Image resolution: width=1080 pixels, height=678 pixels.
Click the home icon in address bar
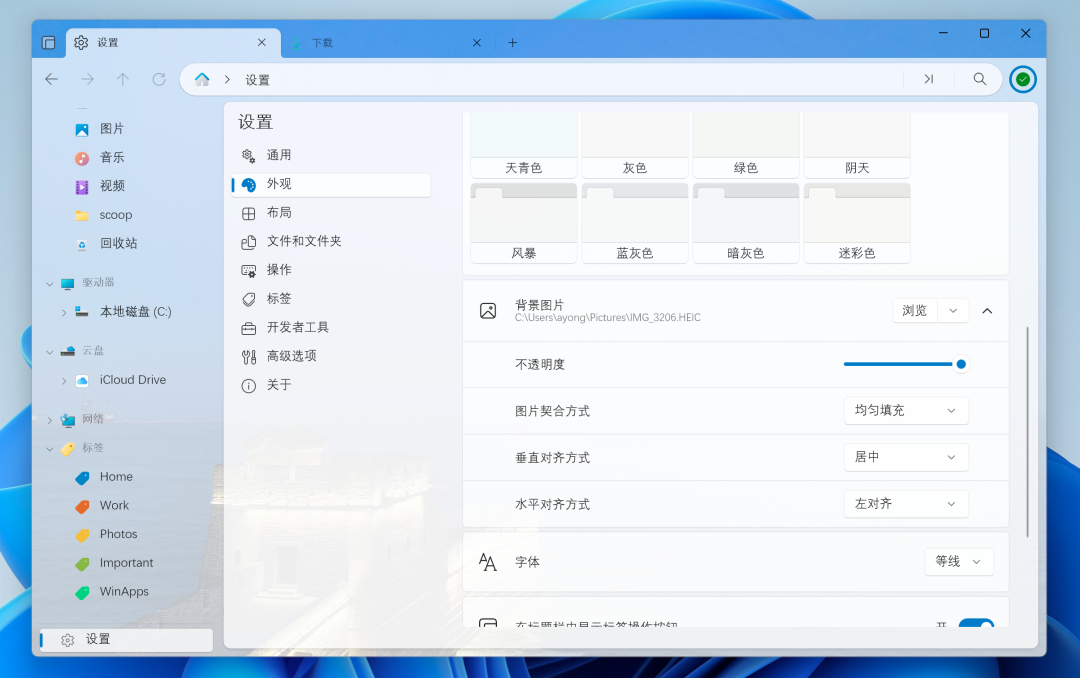click(202, 79)
